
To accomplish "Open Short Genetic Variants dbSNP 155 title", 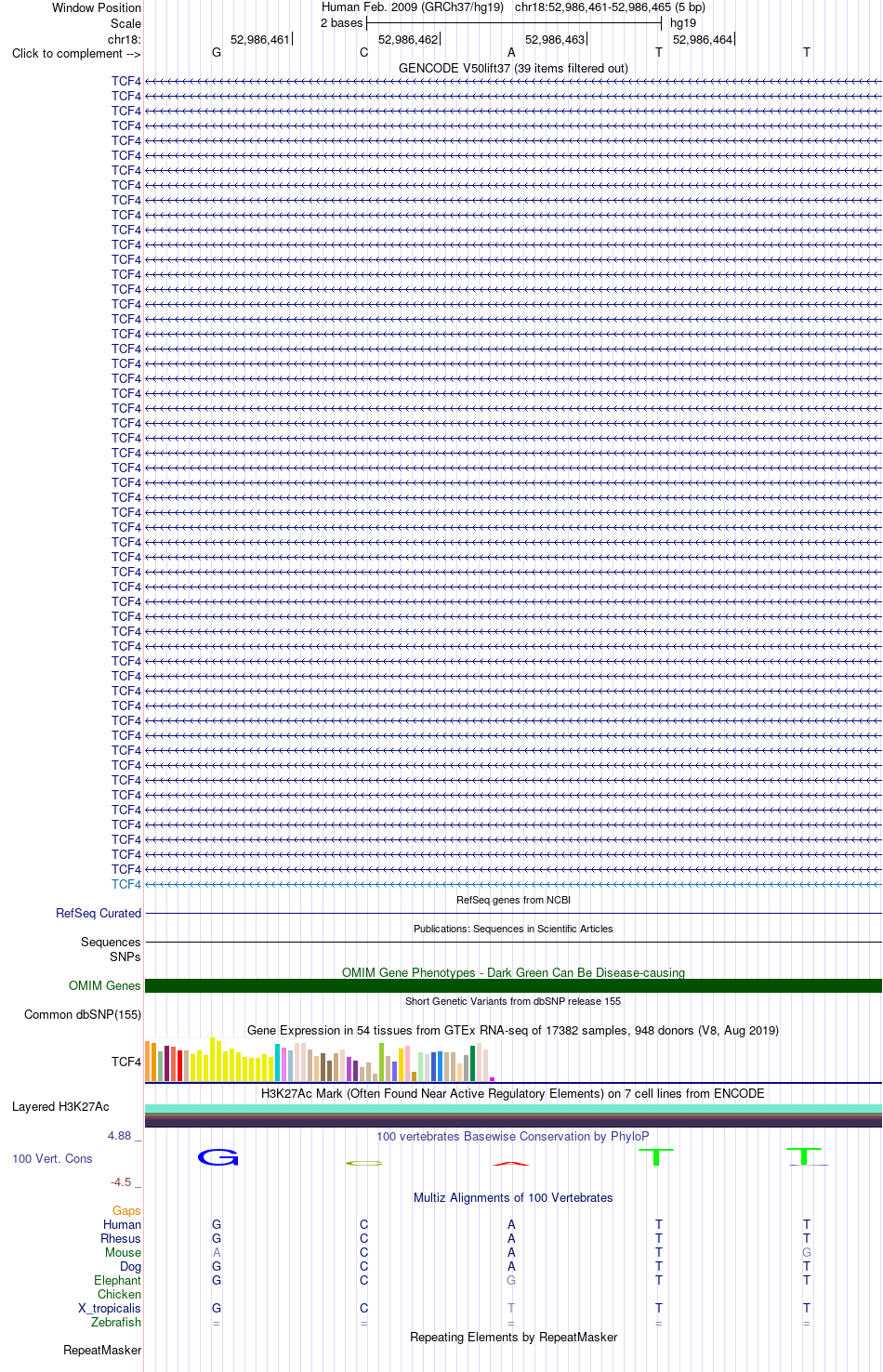I will click(x=513, y=1001).
